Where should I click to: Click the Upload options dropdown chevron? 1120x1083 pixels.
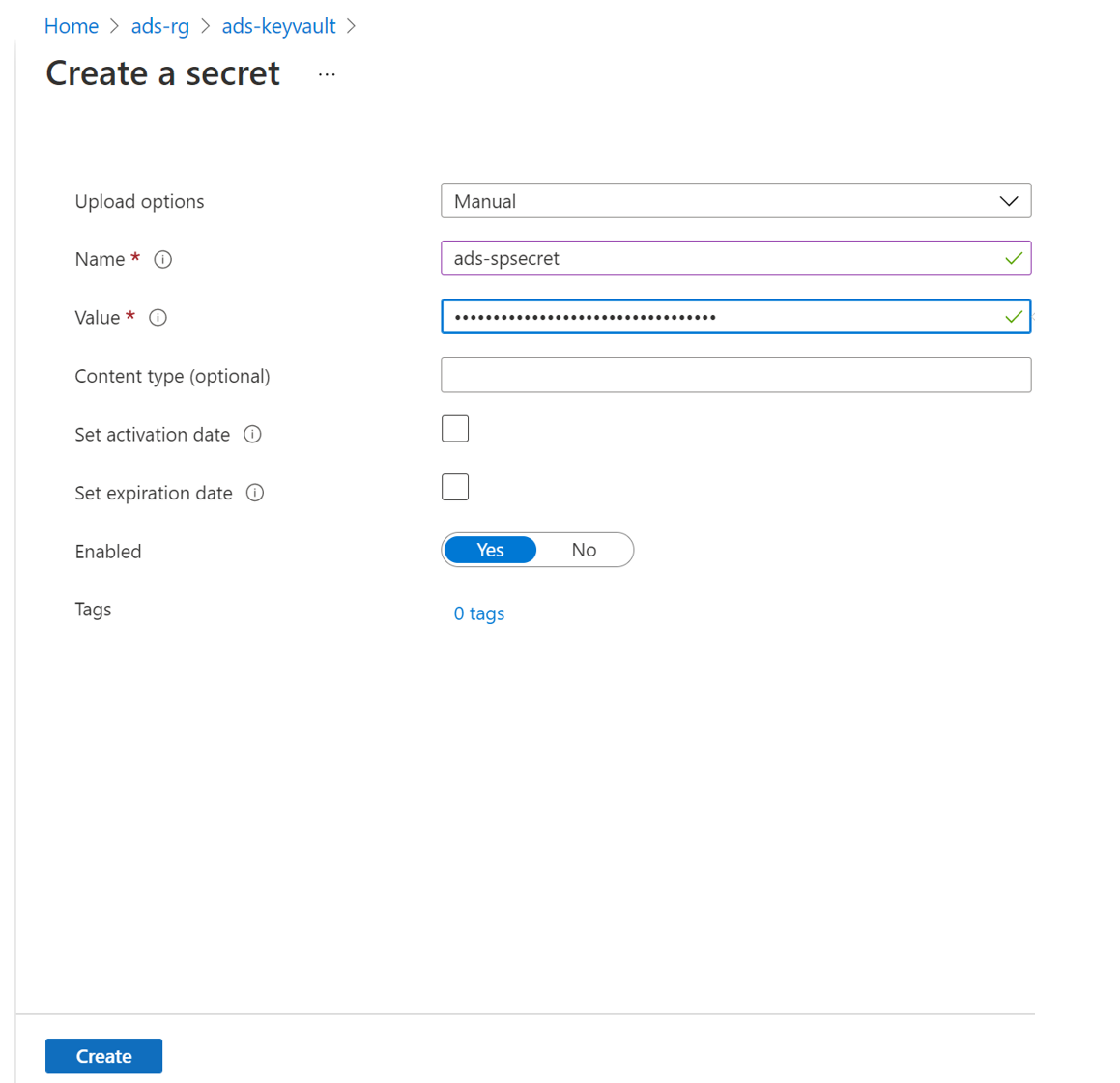coord(1008,201)
